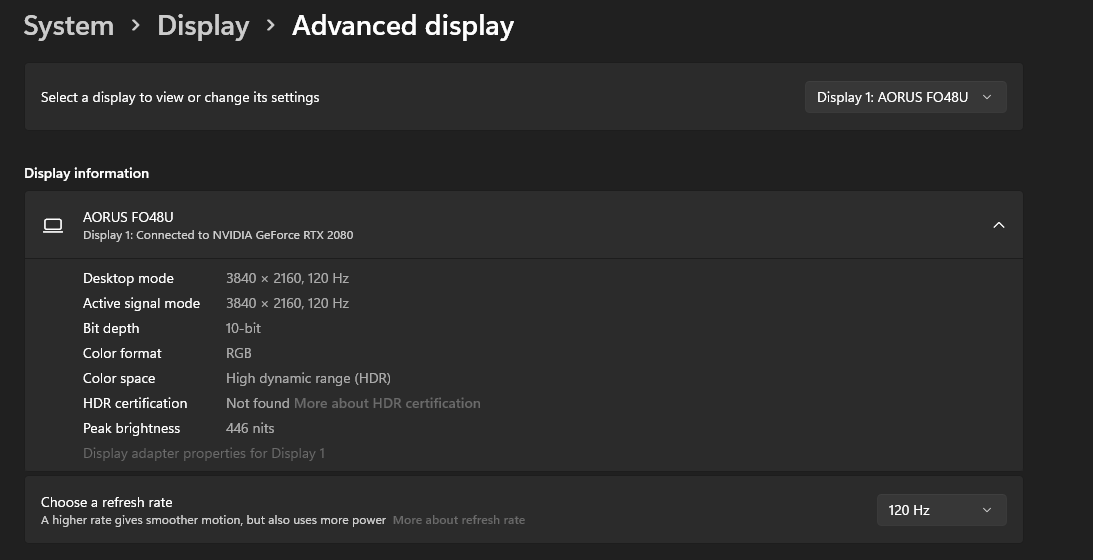Click the Active signal mode label

141,303
